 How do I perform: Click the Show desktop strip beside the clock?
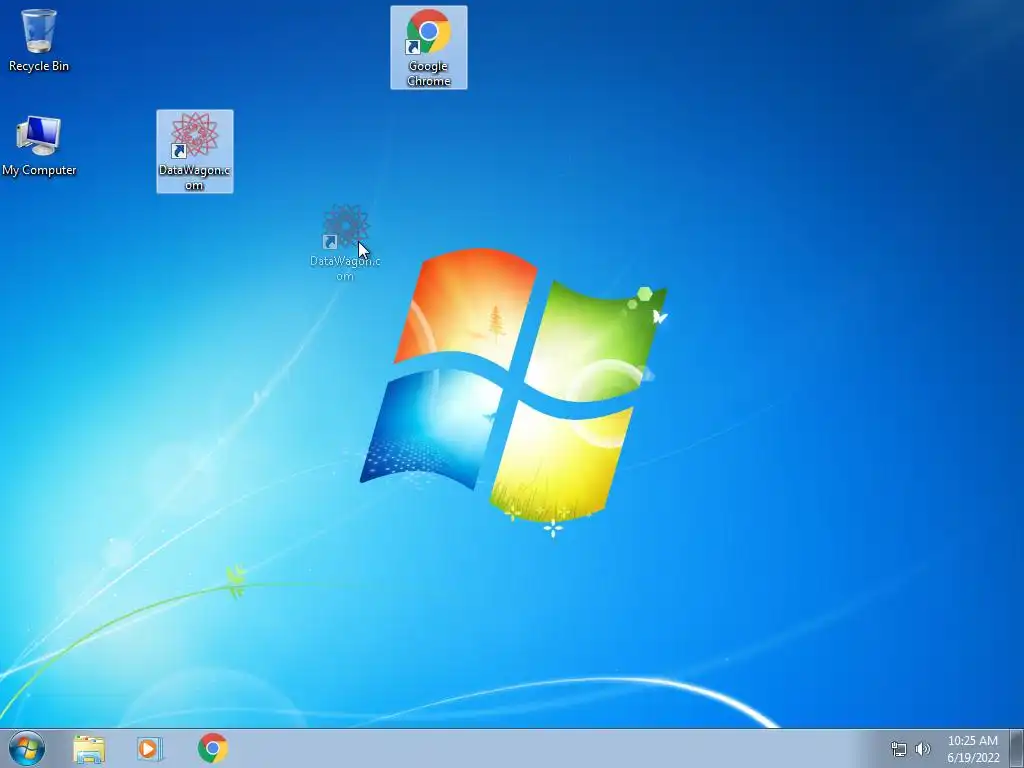(x=1017, y=748)
